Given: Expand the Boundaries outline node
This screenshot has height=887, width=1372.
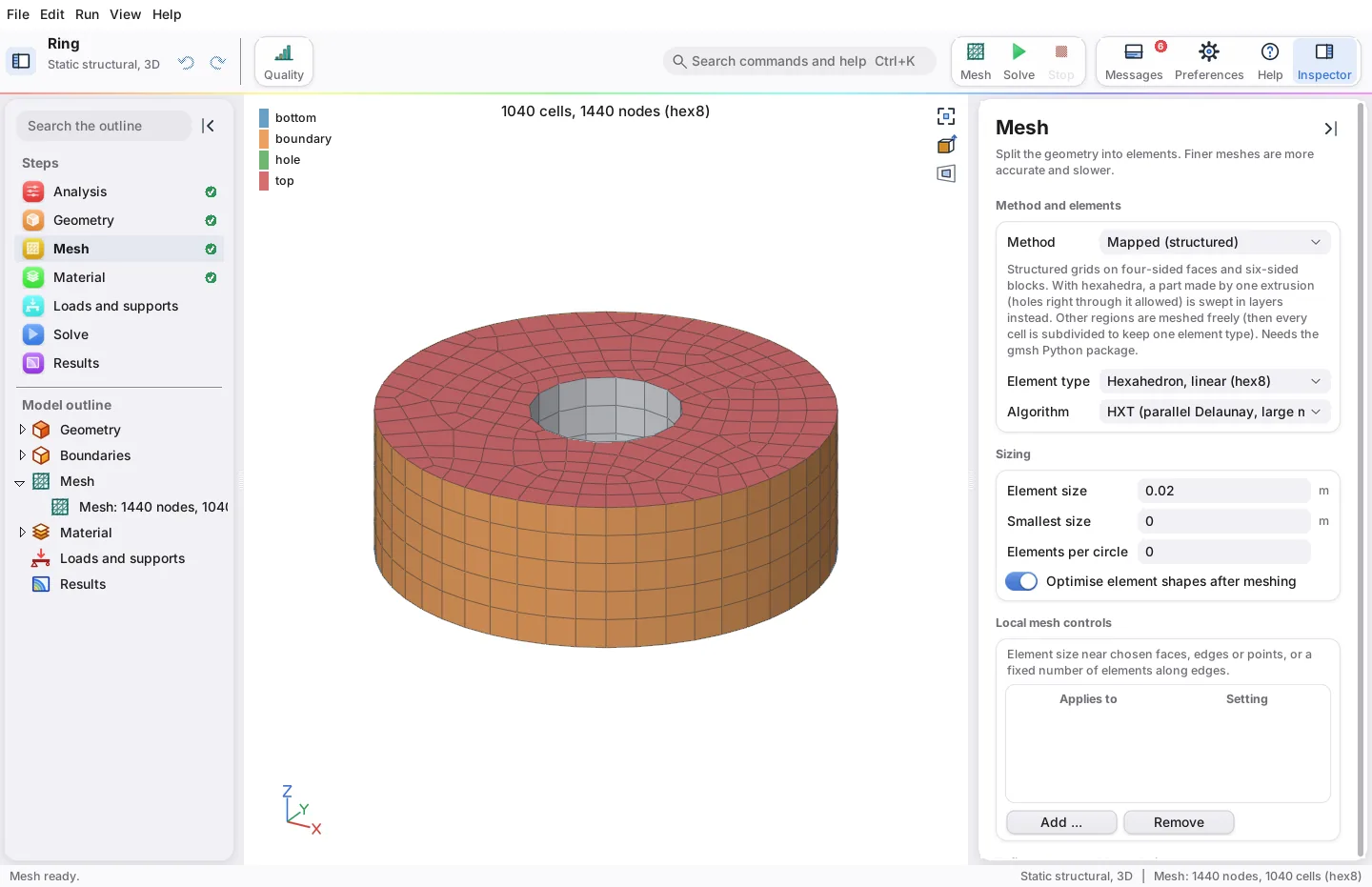Looking at the screenshot, I should (22, 455).
